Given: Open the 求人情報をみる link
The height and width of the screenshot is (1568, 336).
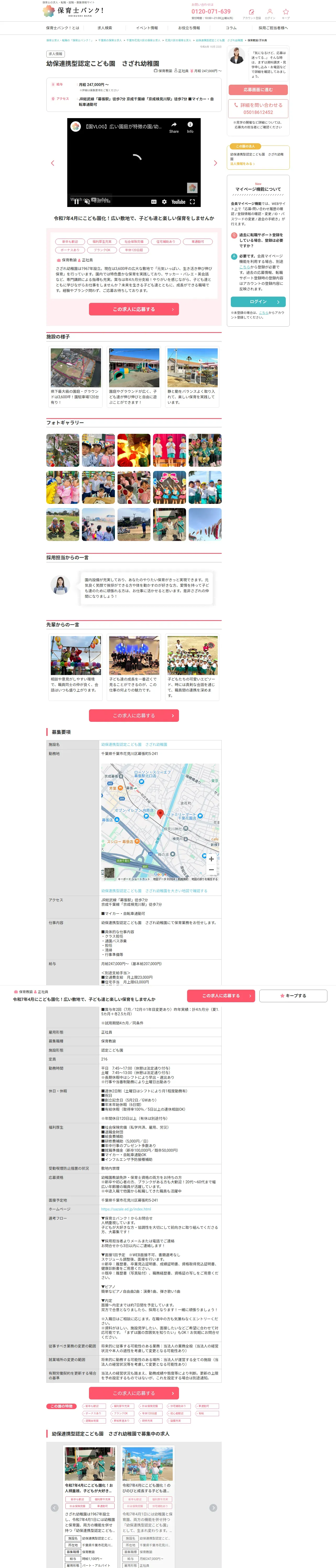Looking at the screenshot, I should coord(242,164).
